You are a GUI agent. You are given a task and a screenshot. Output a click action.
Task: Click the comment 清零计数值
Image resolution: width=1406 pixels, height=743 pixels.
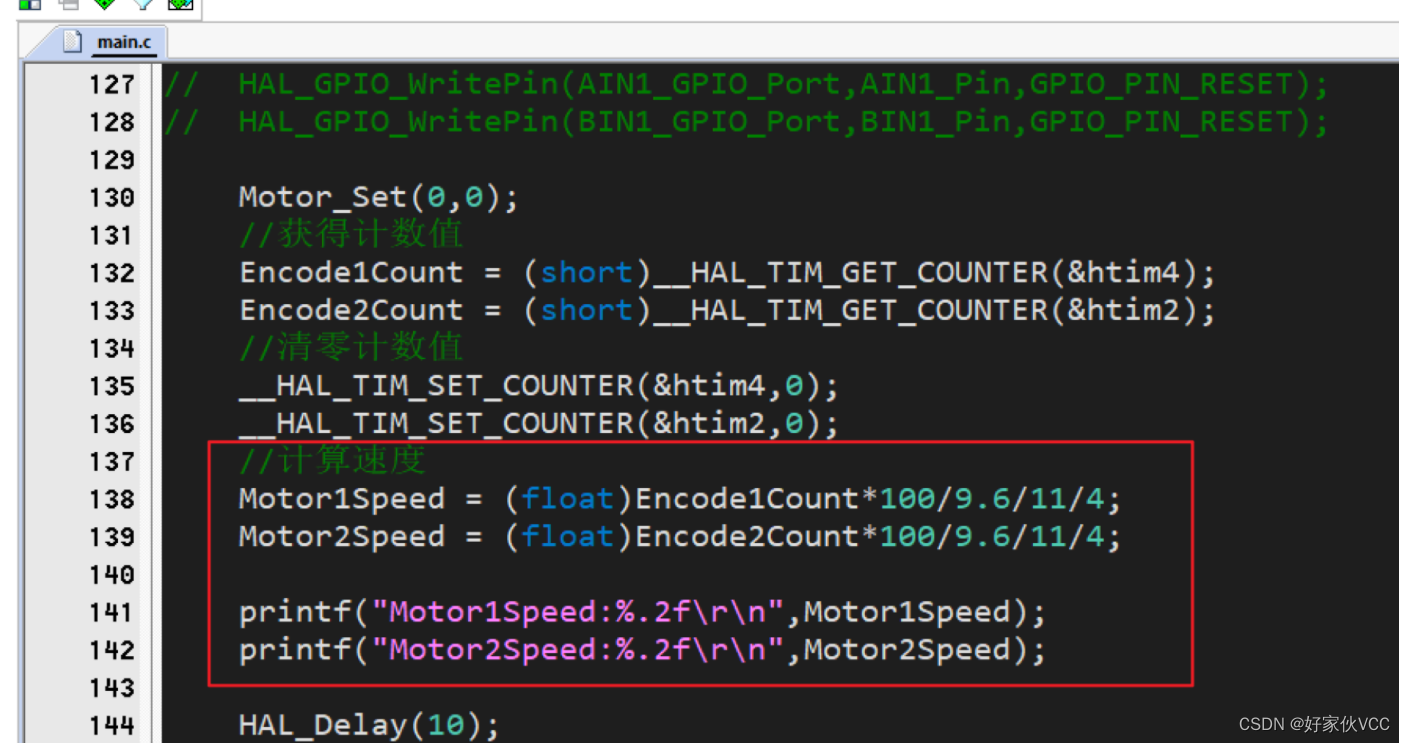[x=351, y=348]
